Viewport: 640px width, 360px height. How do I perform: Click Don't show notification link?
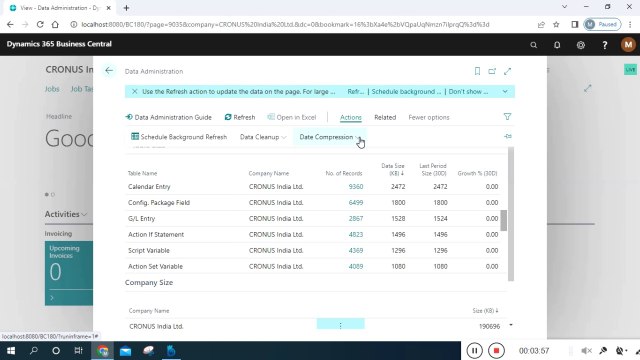468,91
